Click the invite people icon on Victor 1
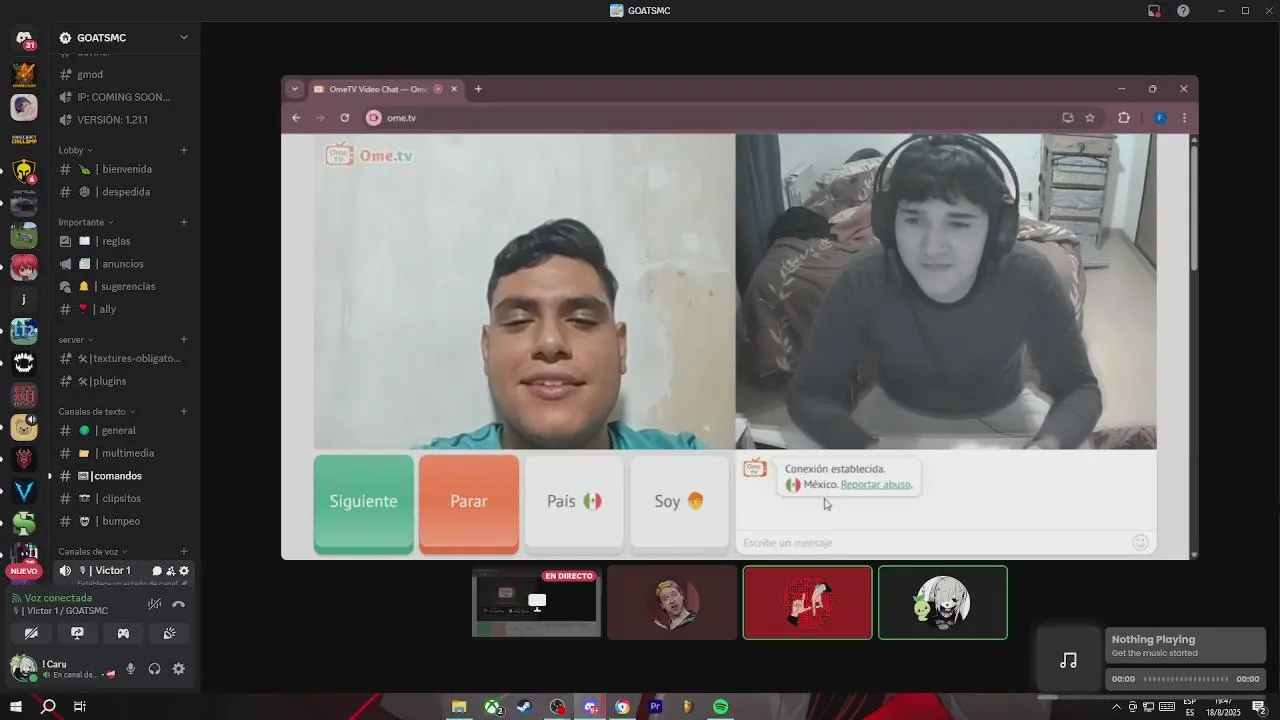The height and width of the screenshot is (720, 1280). 170,571
